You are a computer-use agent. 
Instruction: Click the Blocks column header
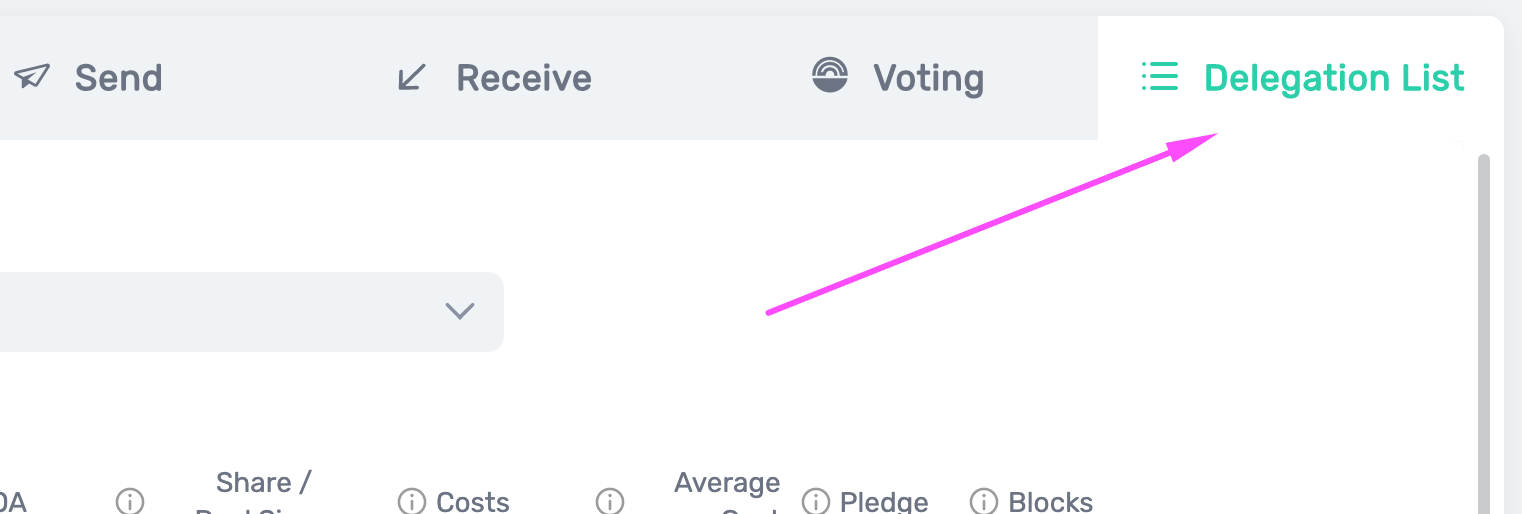pyautogui.click(x=1050, y=501)
